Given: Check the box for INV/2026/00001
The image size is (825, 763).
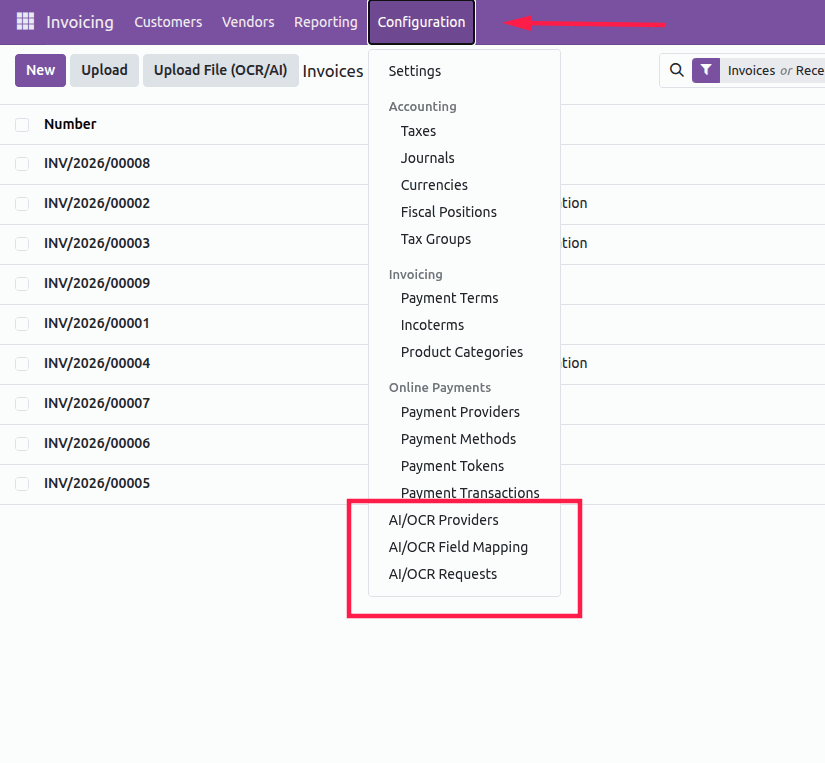Looking at the screenshot, I should 22,324.
